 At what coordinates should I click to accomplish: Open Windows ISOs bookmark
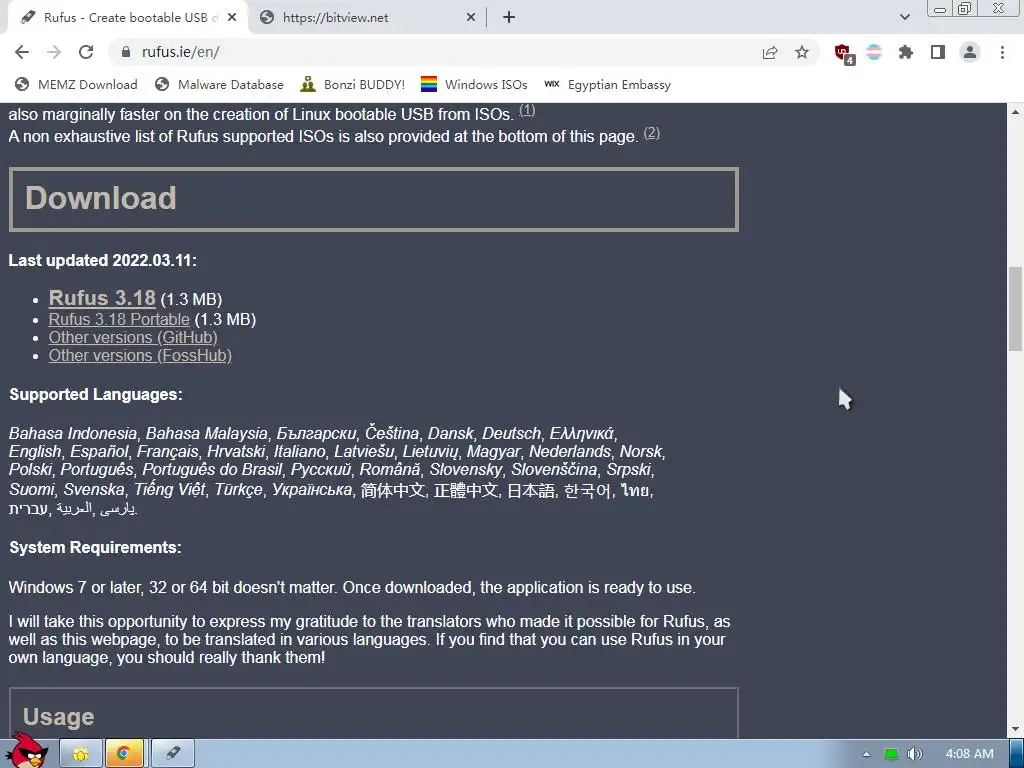coord(474,84)
